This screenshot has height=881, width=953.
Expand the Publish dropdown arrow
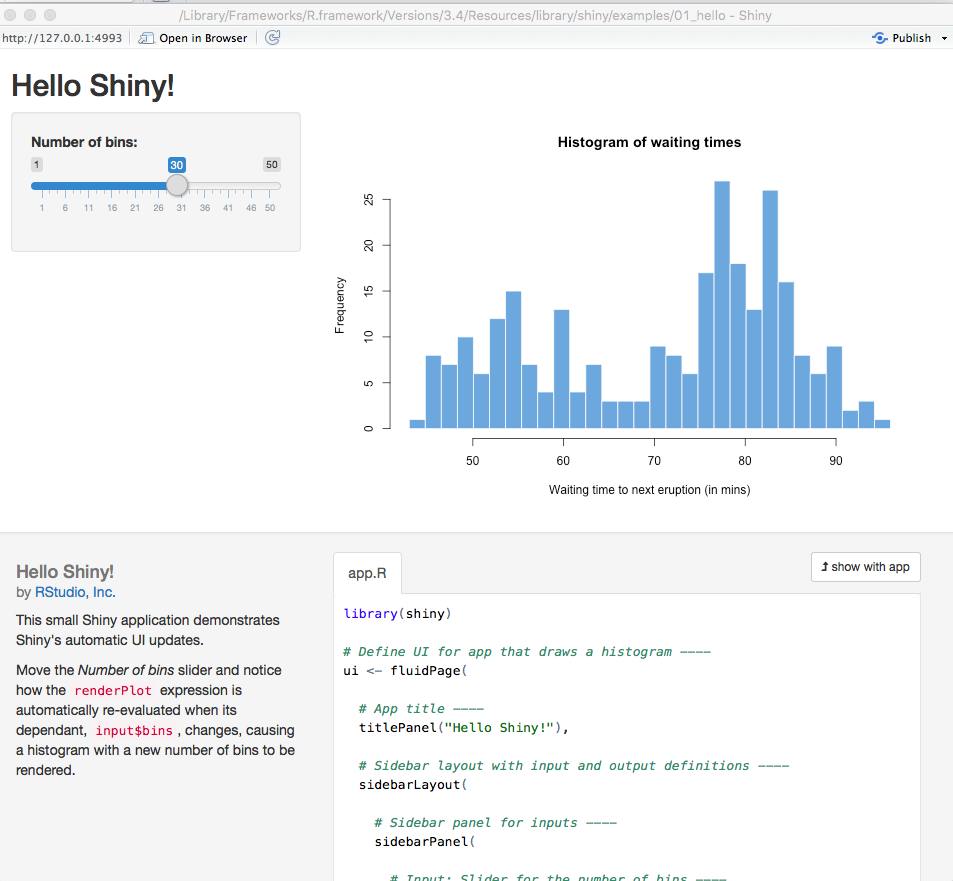[x=945, y=38]
